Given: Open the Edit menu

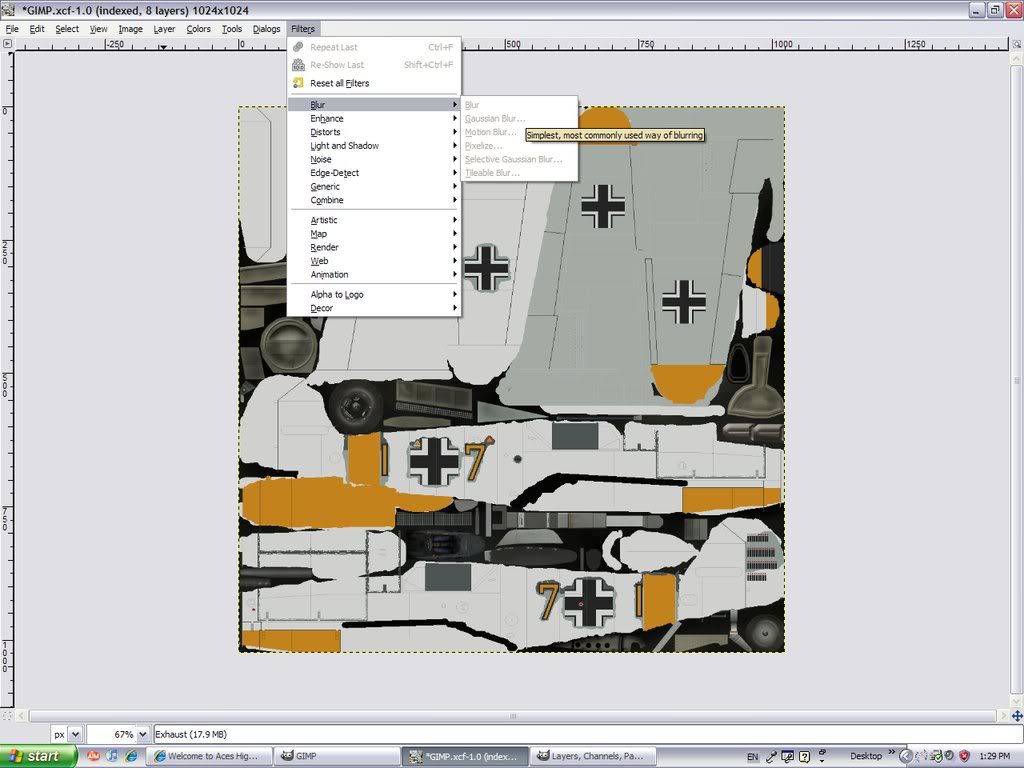Looking at the screenshot, I should (37, 29).
